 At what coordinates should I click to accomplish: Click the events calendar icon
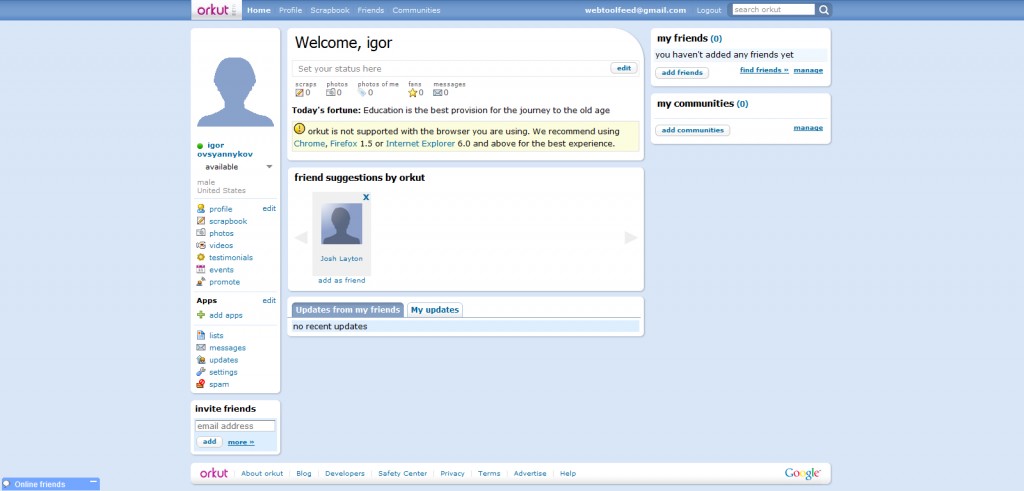[x=200, y=270]
